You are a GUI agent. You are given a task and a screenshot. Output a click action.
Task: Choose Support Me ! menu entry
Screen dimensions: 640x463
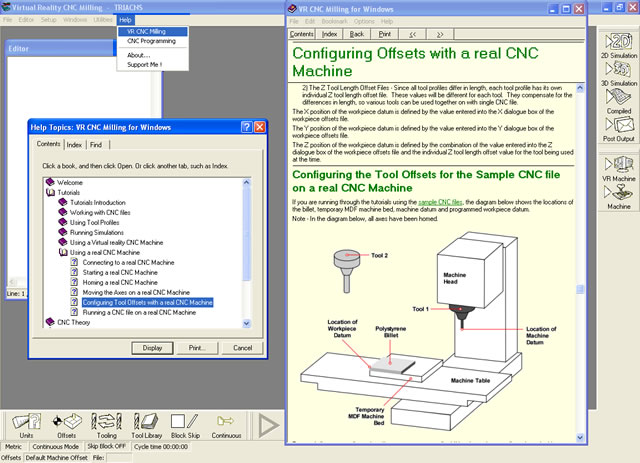(x=153, y=65)
